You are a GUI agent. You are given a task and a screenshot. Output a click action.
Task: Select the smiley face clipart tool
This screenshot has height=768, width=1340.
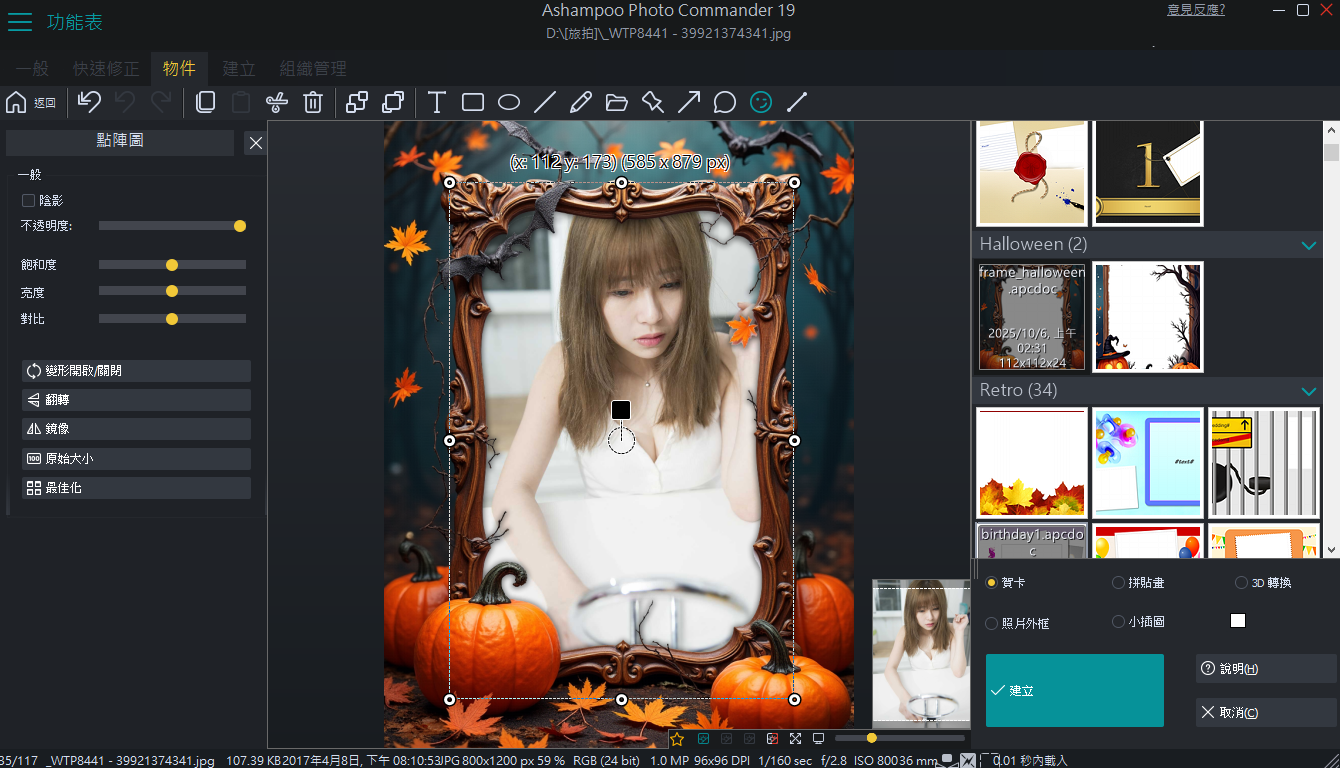click(x=761, y=102)
